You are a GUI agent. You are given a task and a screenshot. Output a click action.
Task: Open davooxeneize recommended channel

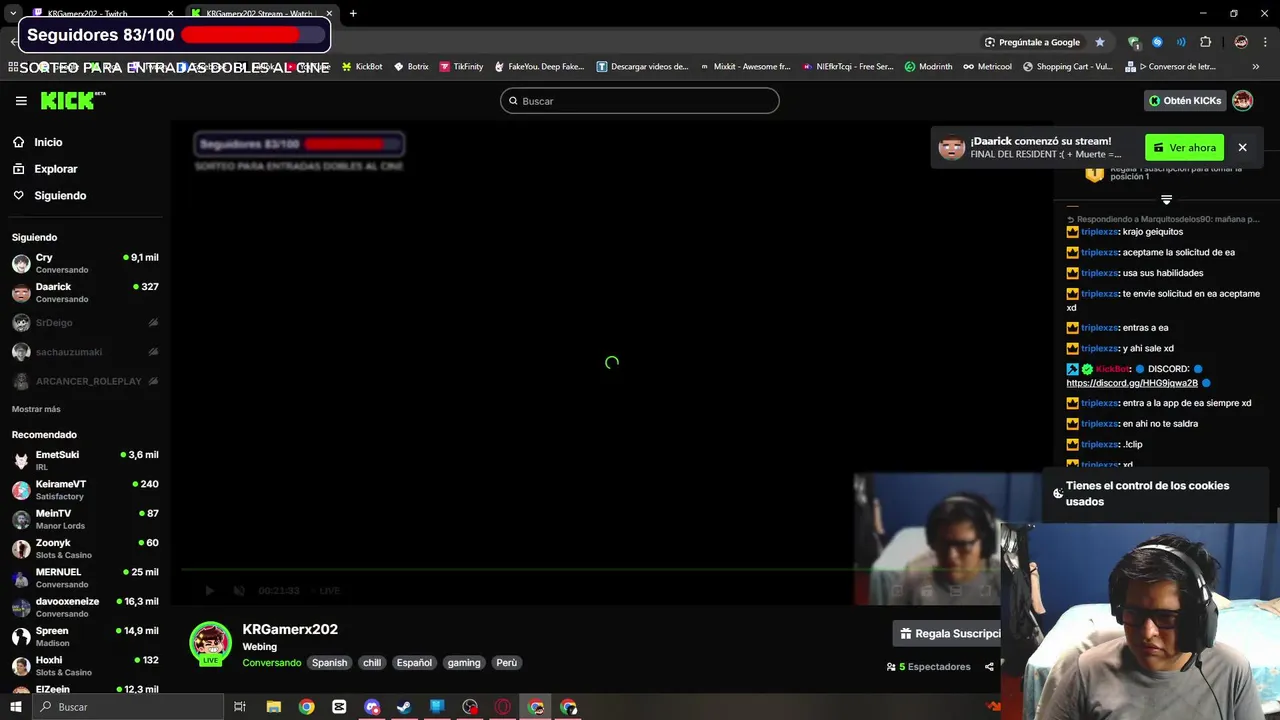[85, 607]
